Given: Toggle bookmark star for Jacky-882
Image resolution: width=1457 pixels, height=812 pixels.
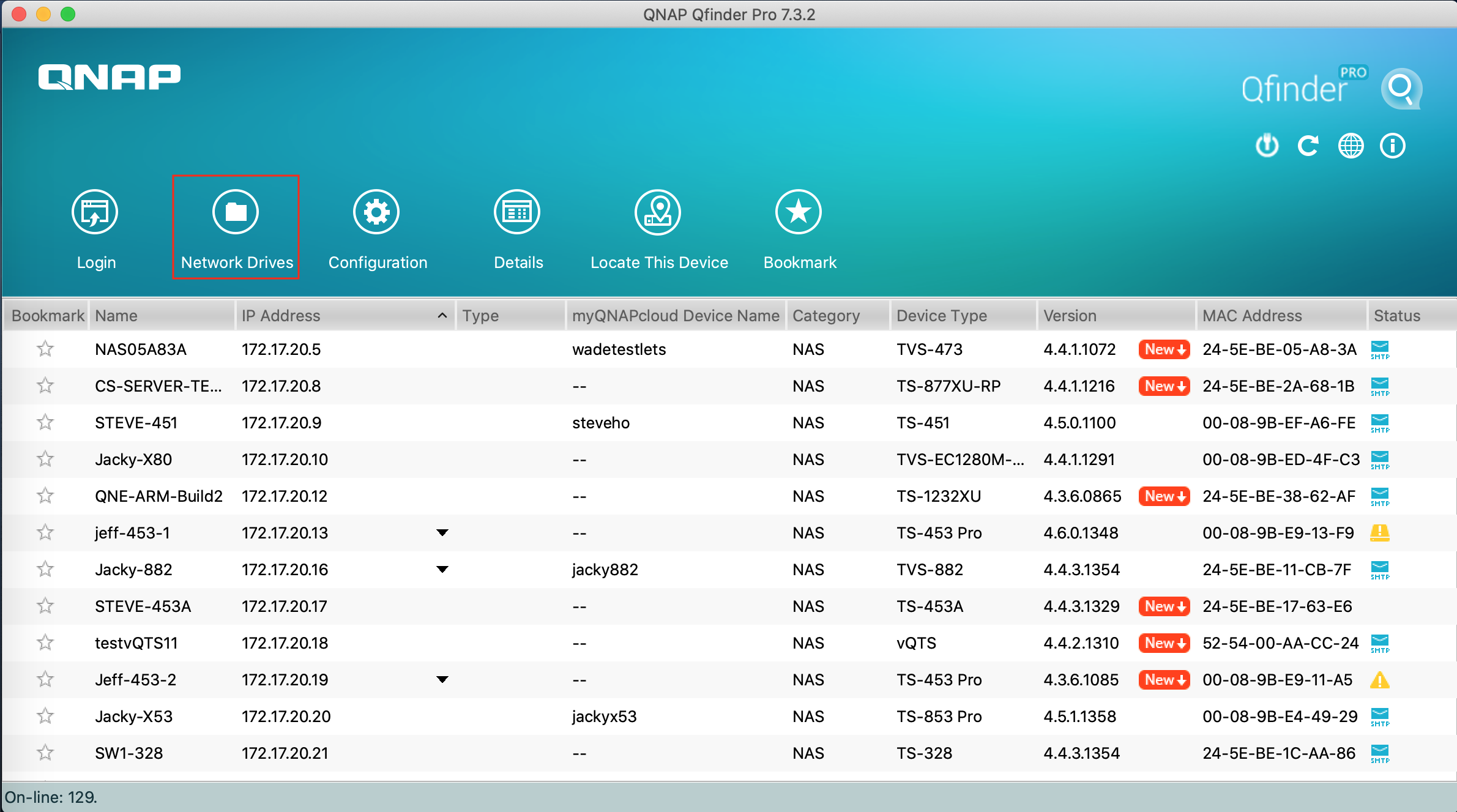Looking at the screenshot, I should [x=45, y=569].
